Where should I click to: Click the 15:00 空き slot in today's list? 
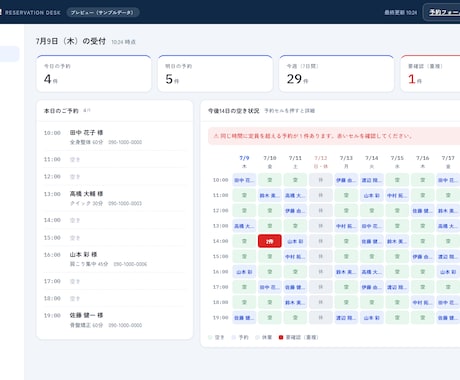[x=114, y=238]
